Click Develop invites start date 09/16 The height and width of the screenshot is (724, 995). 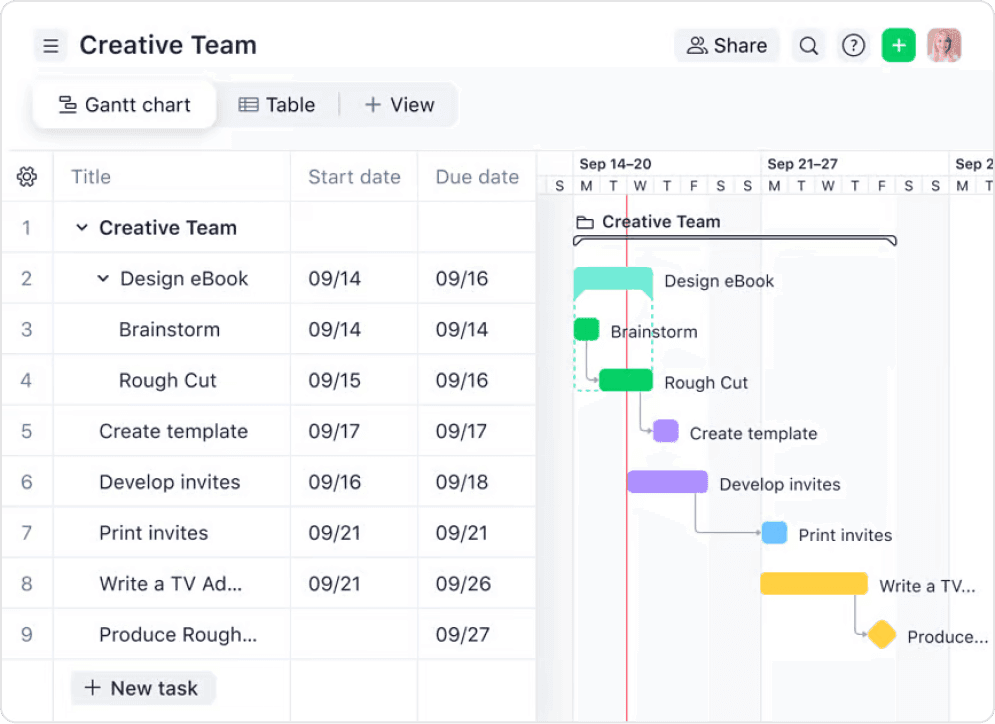pos(334,482)
